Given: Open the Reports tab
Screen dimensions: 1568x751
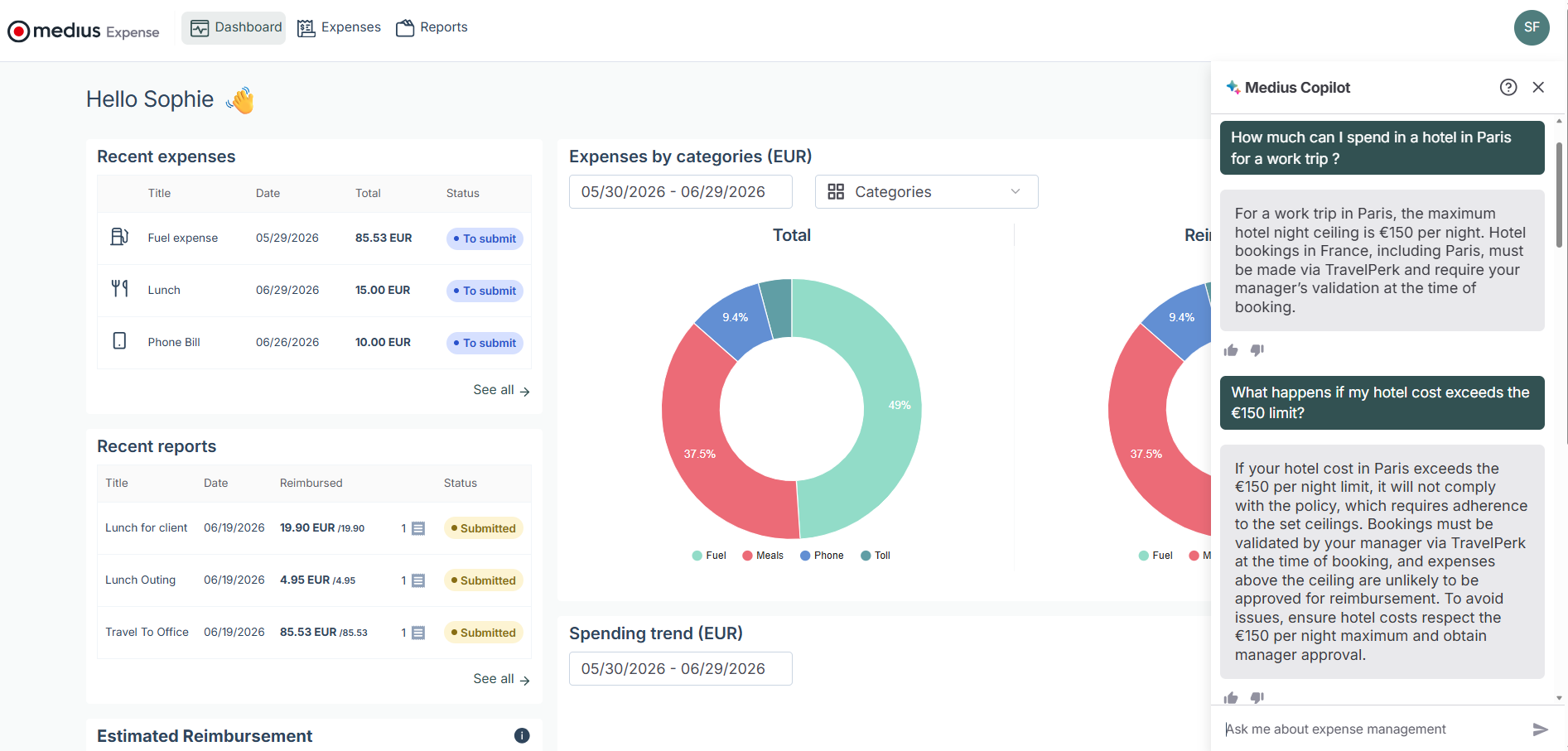Looking at the screenshot, I should (x=432, y=27).
